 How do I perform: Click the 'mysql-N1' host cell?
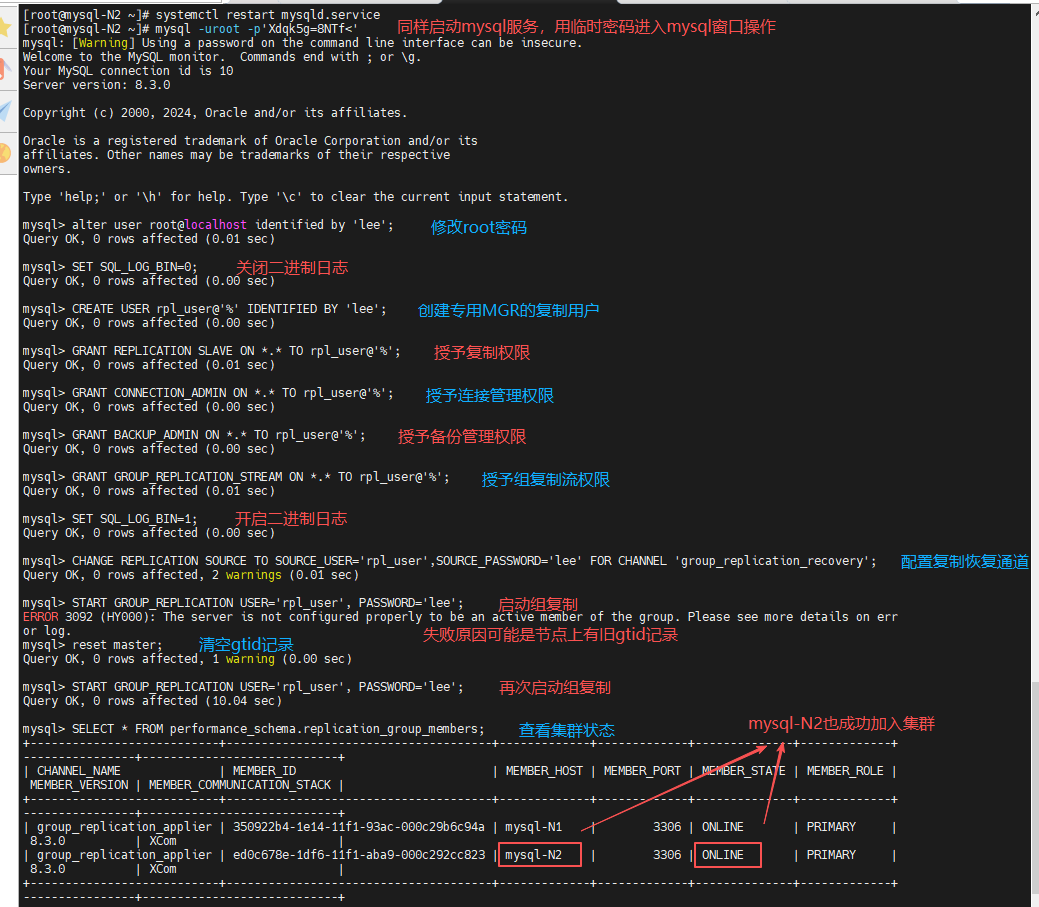(533, 827)
